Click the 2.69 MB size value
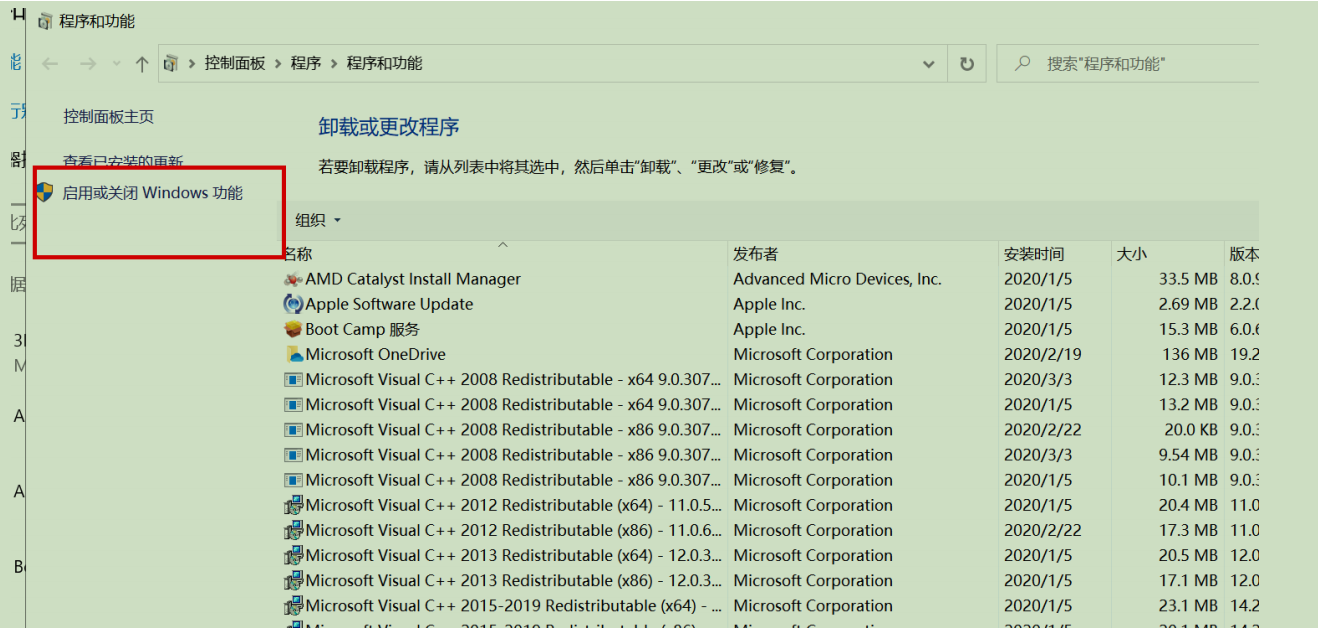This screenshot has height=628, width=1318. 1188,304
